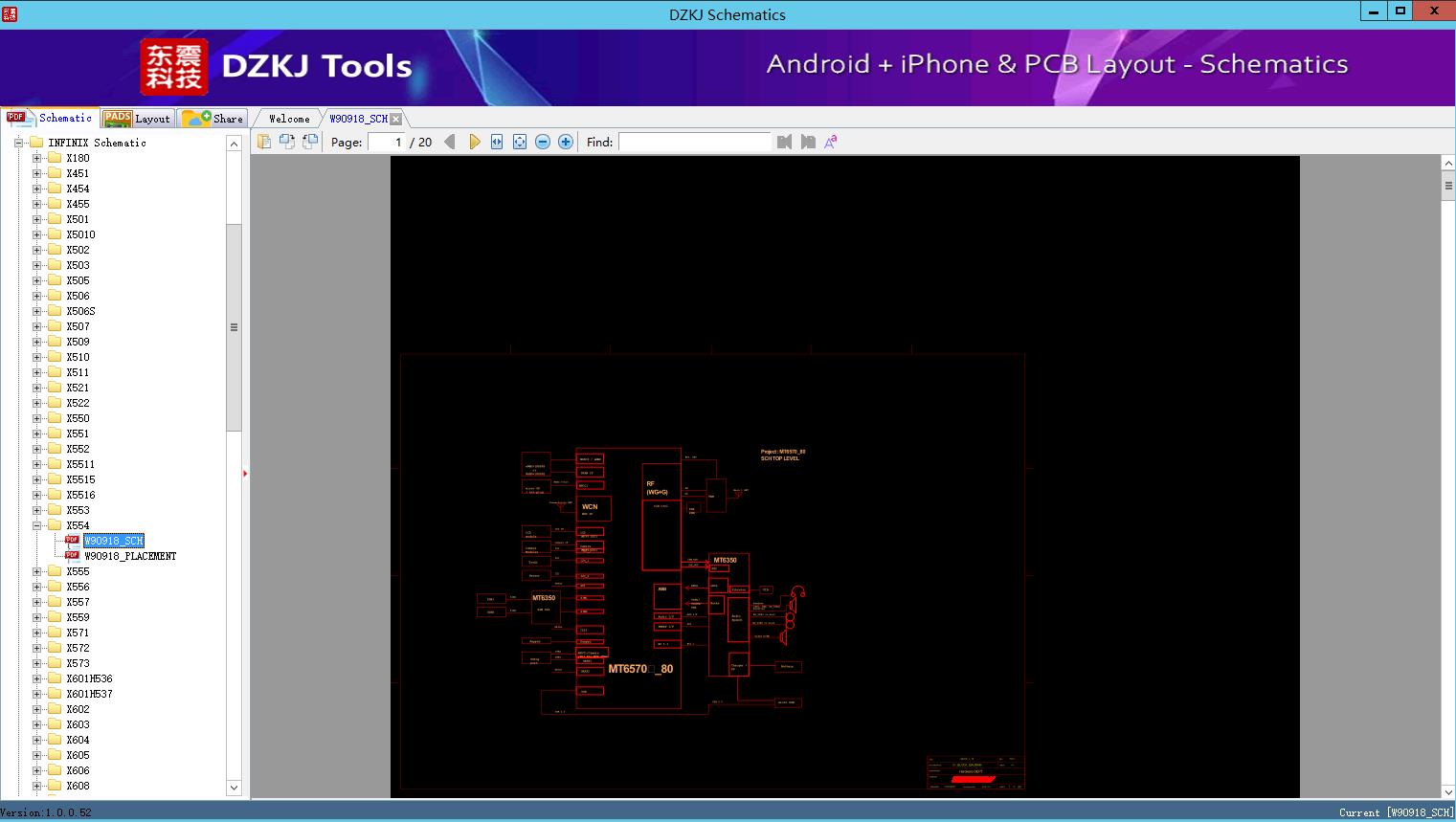The height and width of the screenshot is (822, 1456).
Task: Click the first copy-page toolbar icon
Action: click(264, 142)
